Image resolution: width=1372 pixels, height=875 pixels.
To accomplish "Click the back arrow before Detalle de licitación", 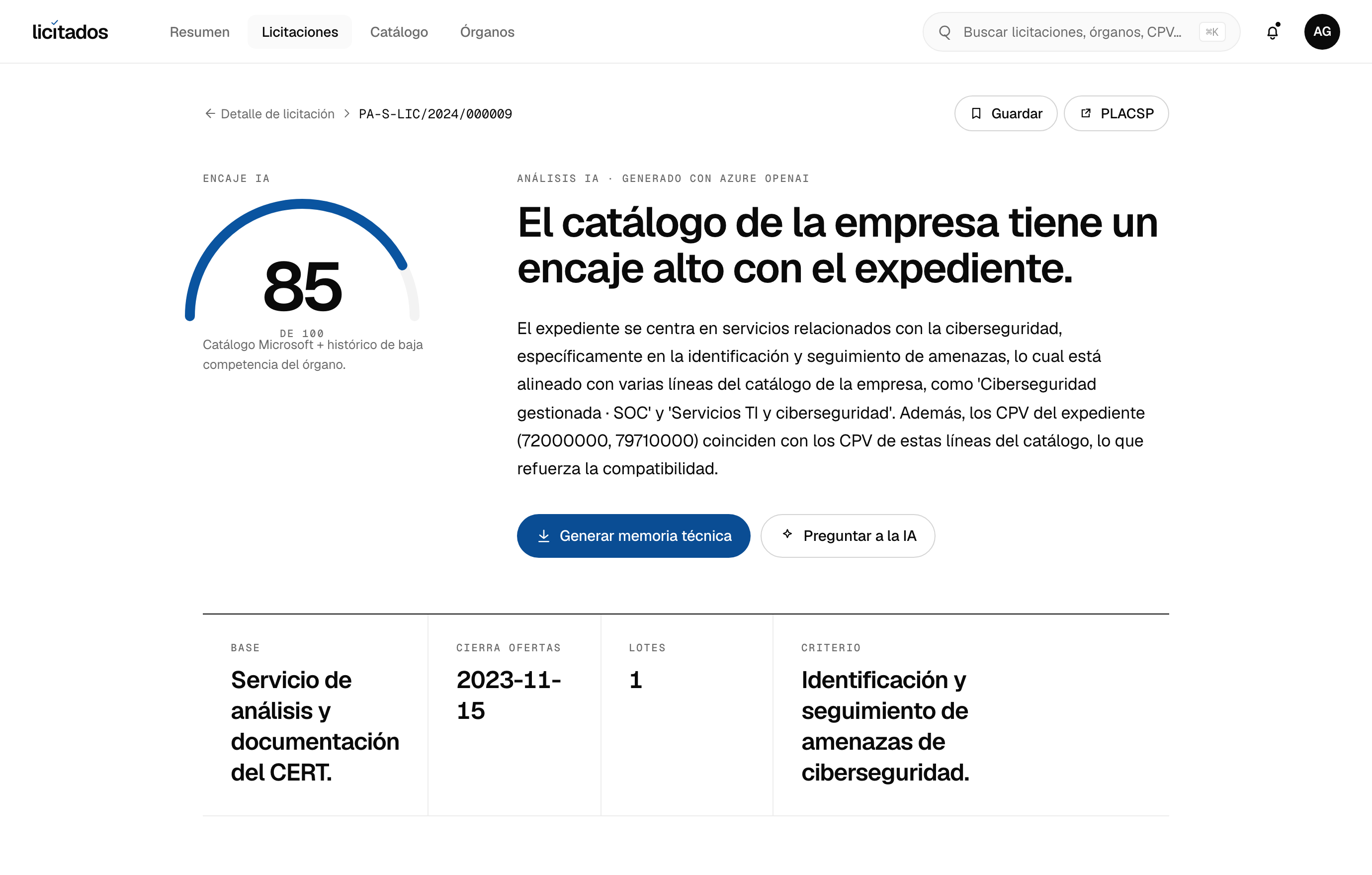I will 210,113.
